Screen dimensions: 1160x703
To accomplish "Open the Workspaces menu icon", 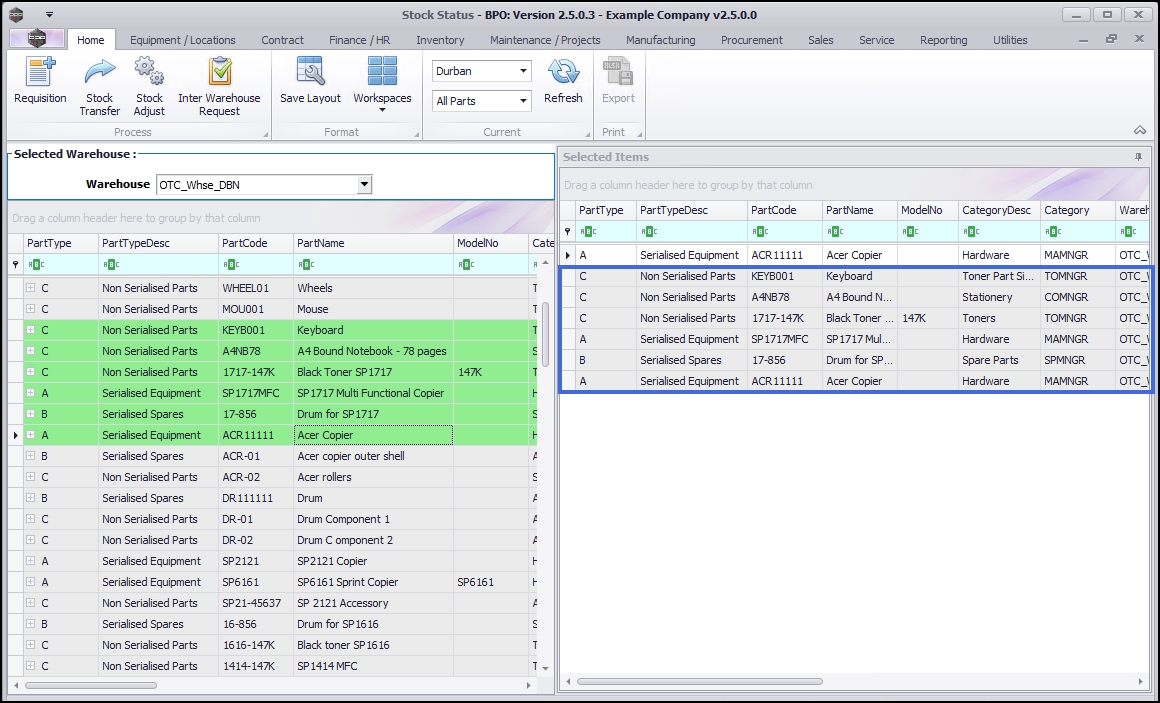I will pos(382,72).
